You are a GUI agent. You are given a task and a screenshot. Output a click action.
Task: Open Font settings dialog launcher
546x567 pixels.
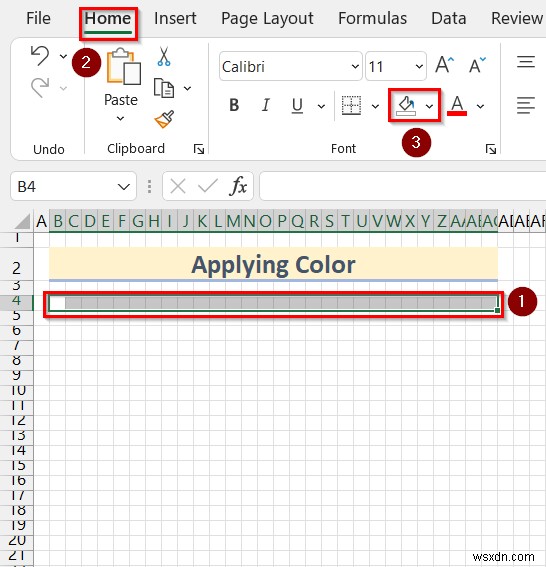coord(491,149)
